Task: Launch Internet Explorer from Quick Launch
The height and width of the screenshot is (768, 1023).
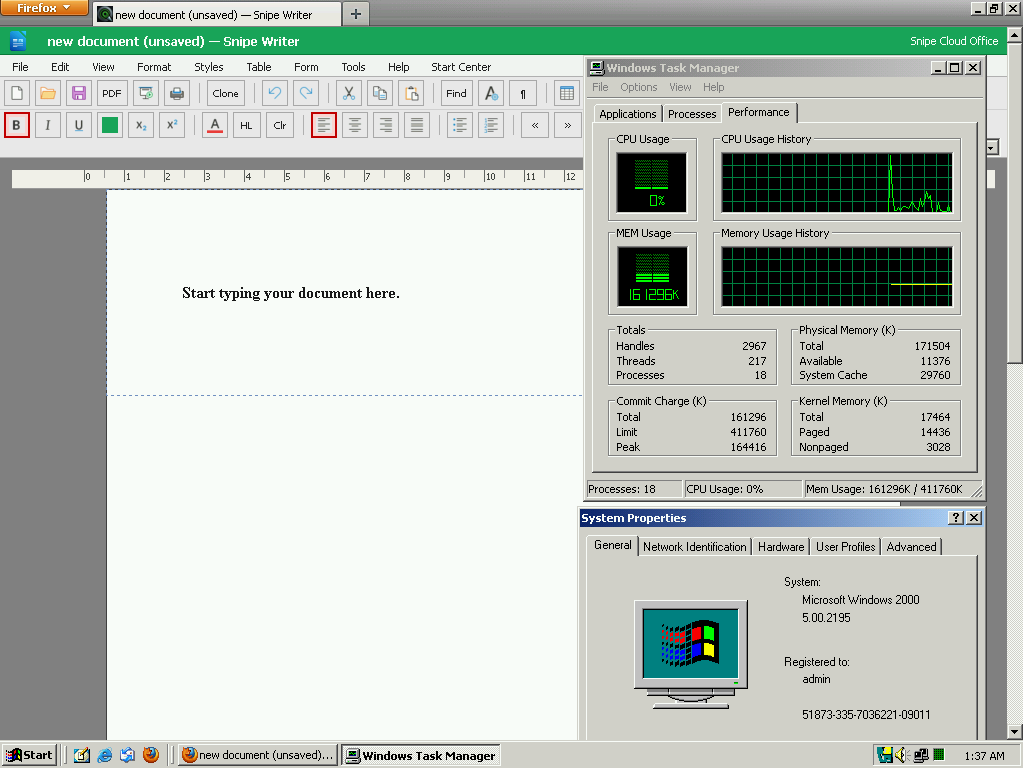Action: click(104, 755)
